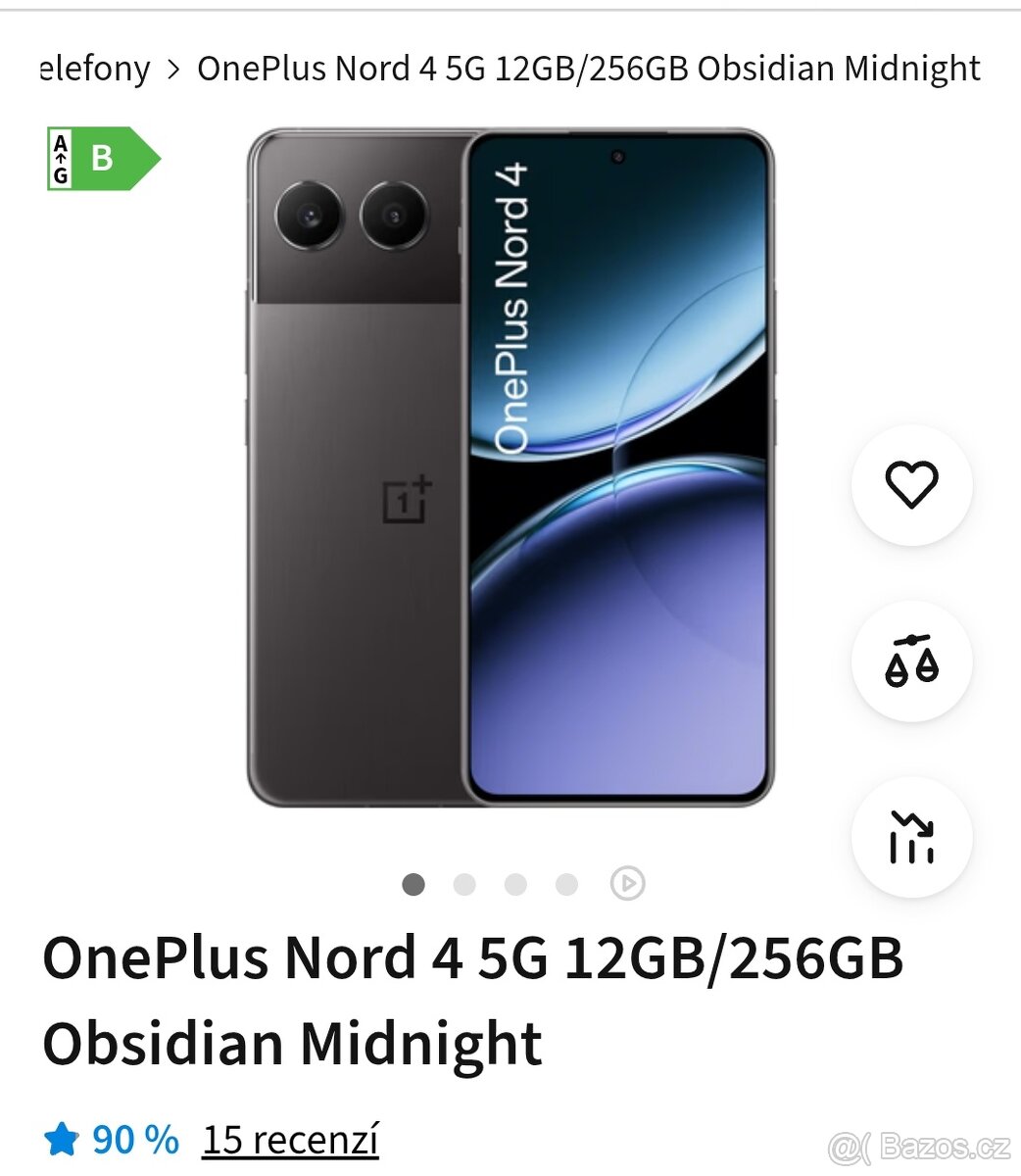Click the 90 % rating score
The image size is (1021, 1176).
click(x=135, y=1140)
